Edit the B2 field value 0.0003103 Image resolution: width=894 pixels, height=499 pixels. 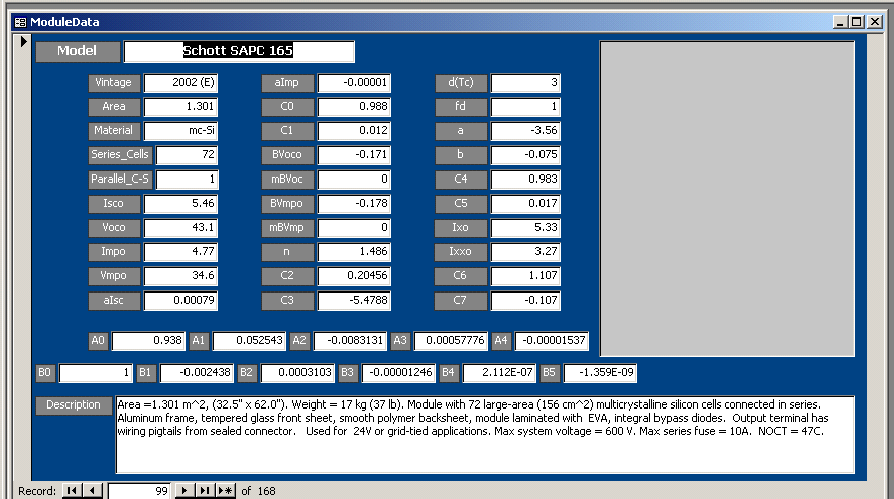pos(297,373)
